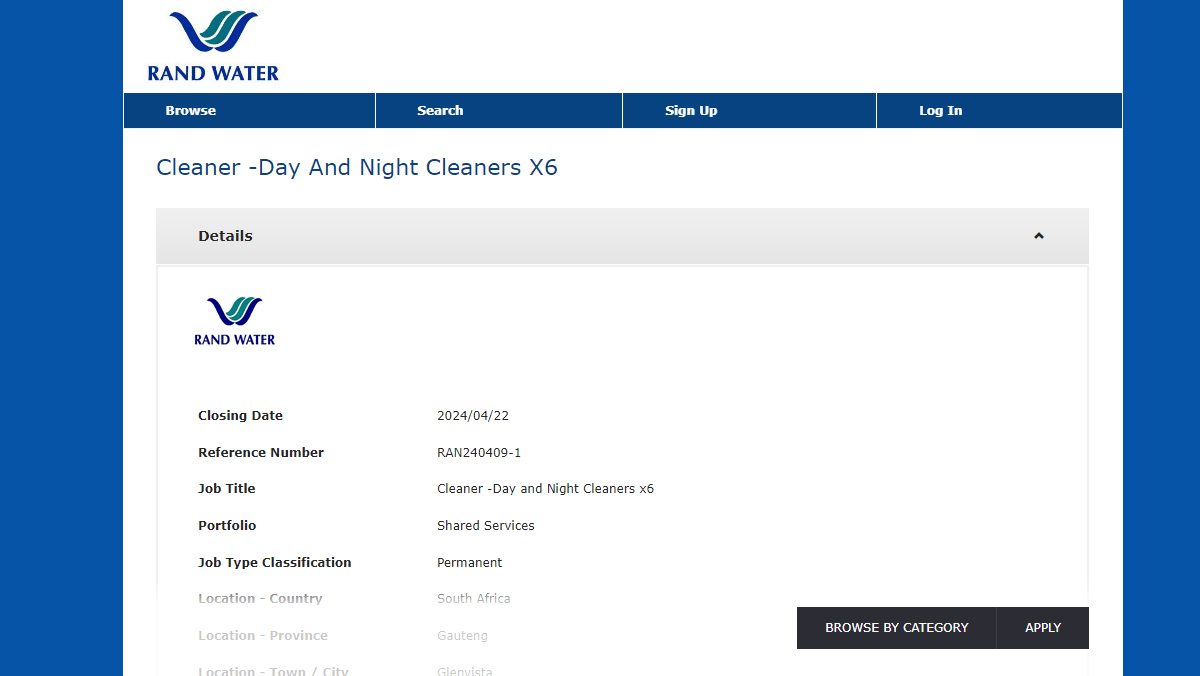Select the Gauteng province value
The image size is (1200, 676).
(x=462, y=635)
